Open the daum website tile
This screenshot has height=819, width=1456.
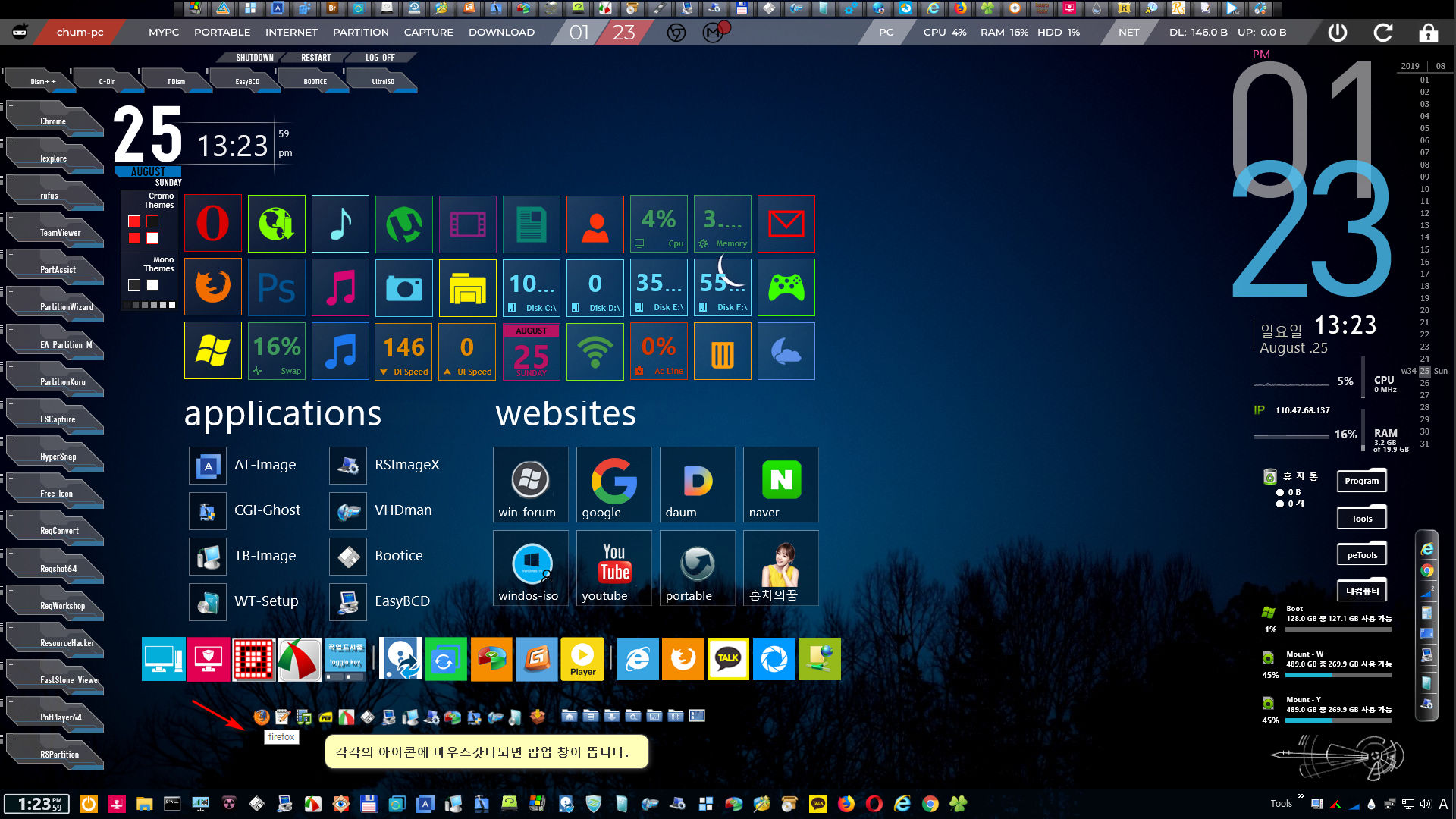point(697,485)
